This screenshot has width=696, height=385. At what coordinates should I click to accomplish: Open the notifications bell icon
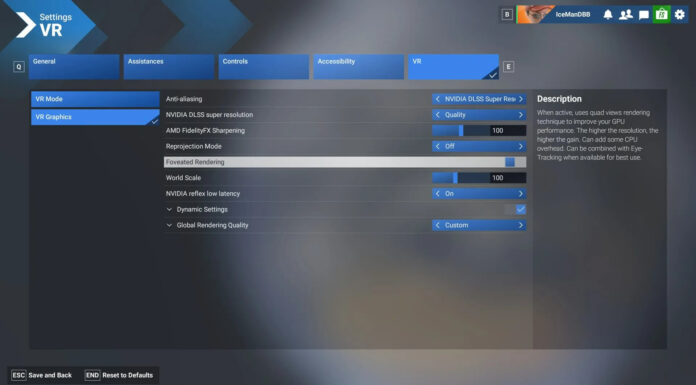click(608, 15)
